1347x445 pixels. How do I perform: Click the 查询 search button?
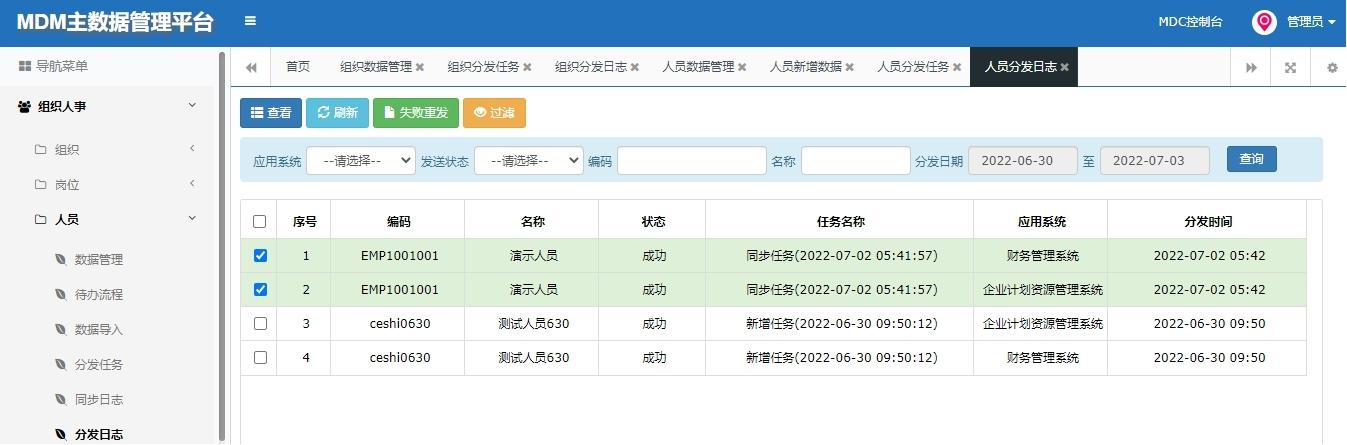pyautogui.click(x=1252, y=159)
